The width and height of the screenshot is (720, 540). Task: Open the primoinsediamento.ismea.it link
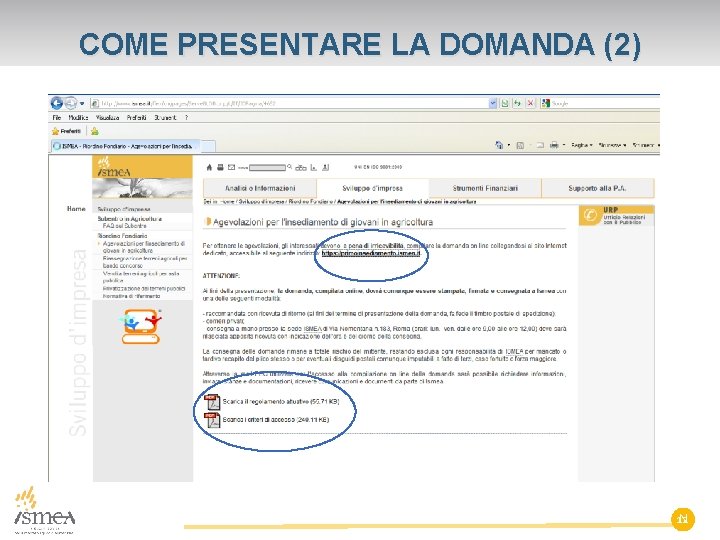click(371, 253)
